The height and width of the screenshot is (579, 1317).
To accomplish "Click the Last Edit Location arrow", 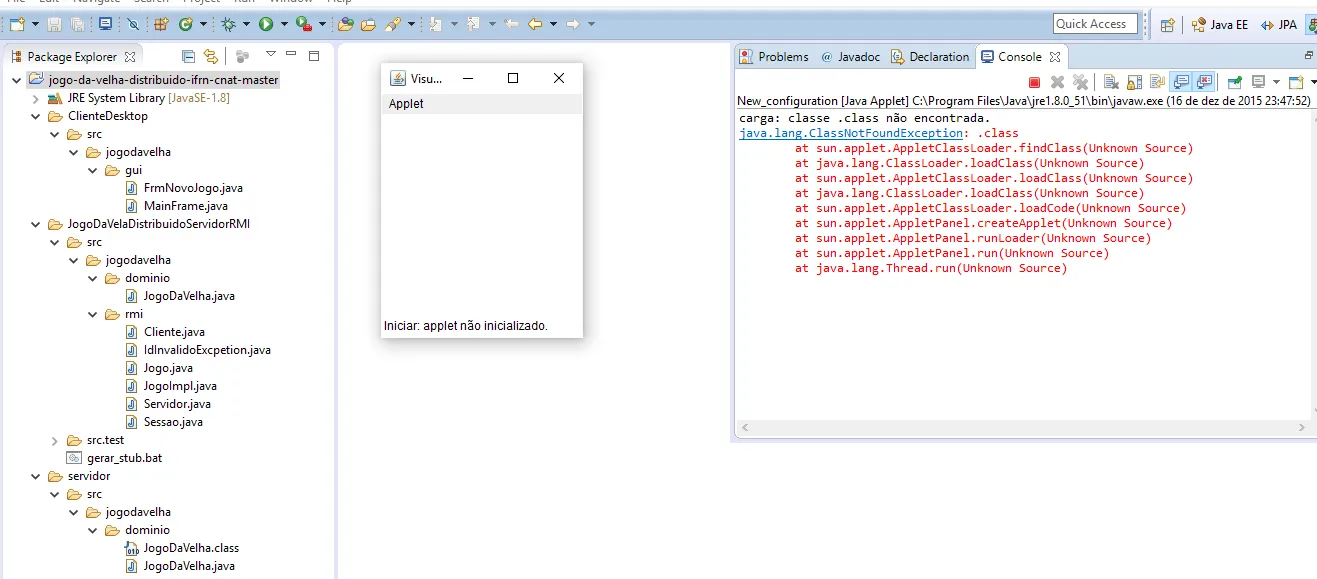I will click(x=510, y=24).
